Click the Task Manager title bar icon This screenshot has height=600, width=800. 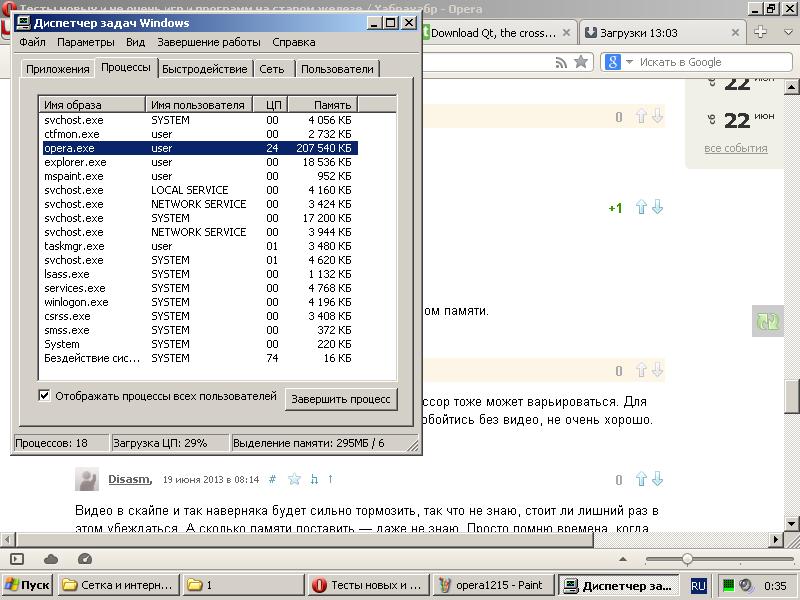pyautogui.click(x=23, y=23)
